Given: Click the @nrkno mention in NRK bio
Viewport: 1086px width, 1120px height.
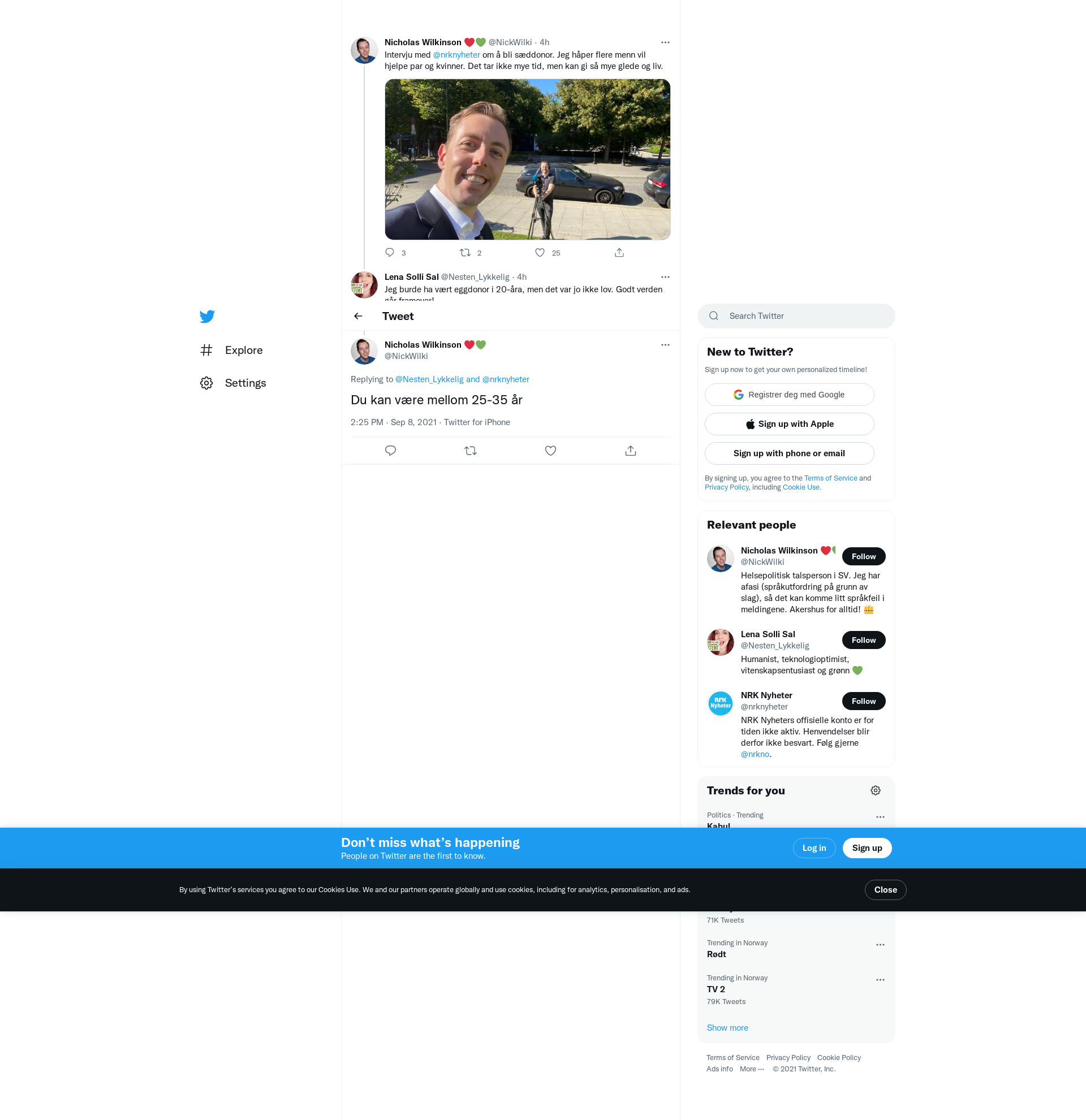Looking at the screenshot, I should pos(755,754).
